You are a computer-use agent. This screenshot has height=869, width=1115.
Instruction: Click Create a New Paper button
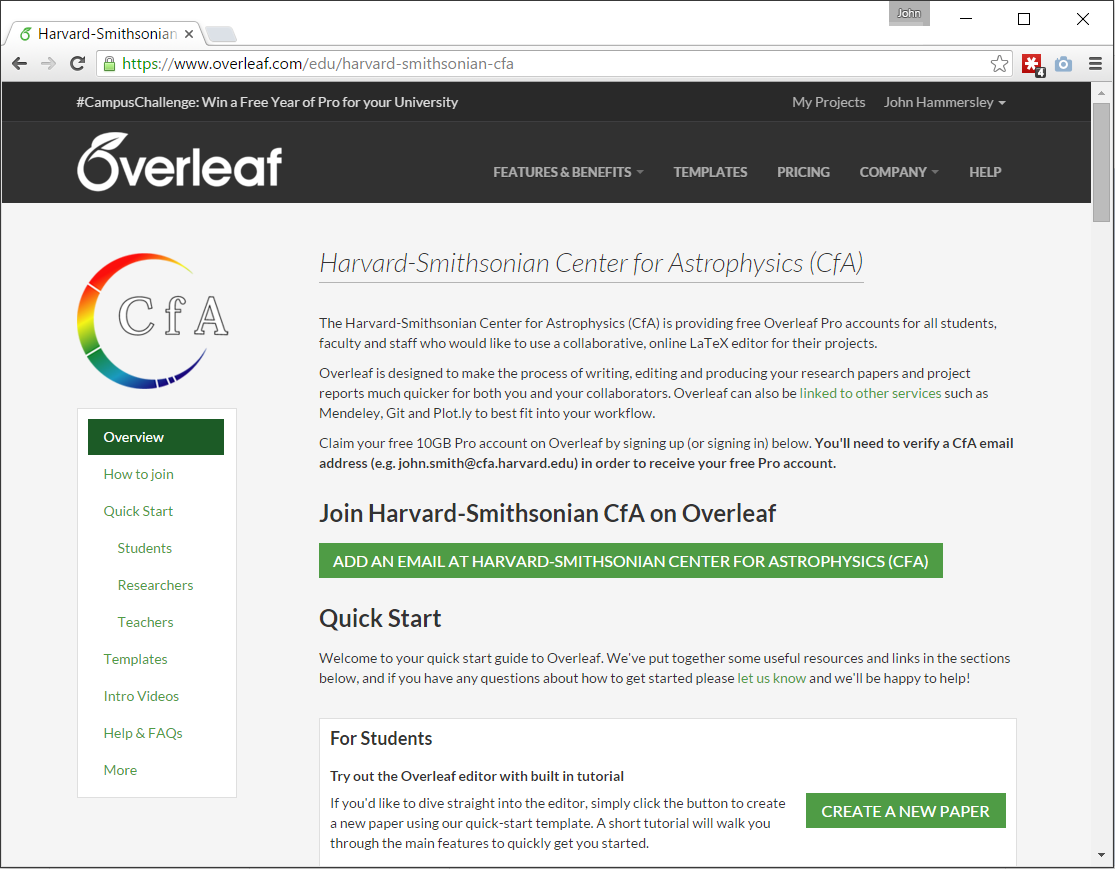coord(905,811)
